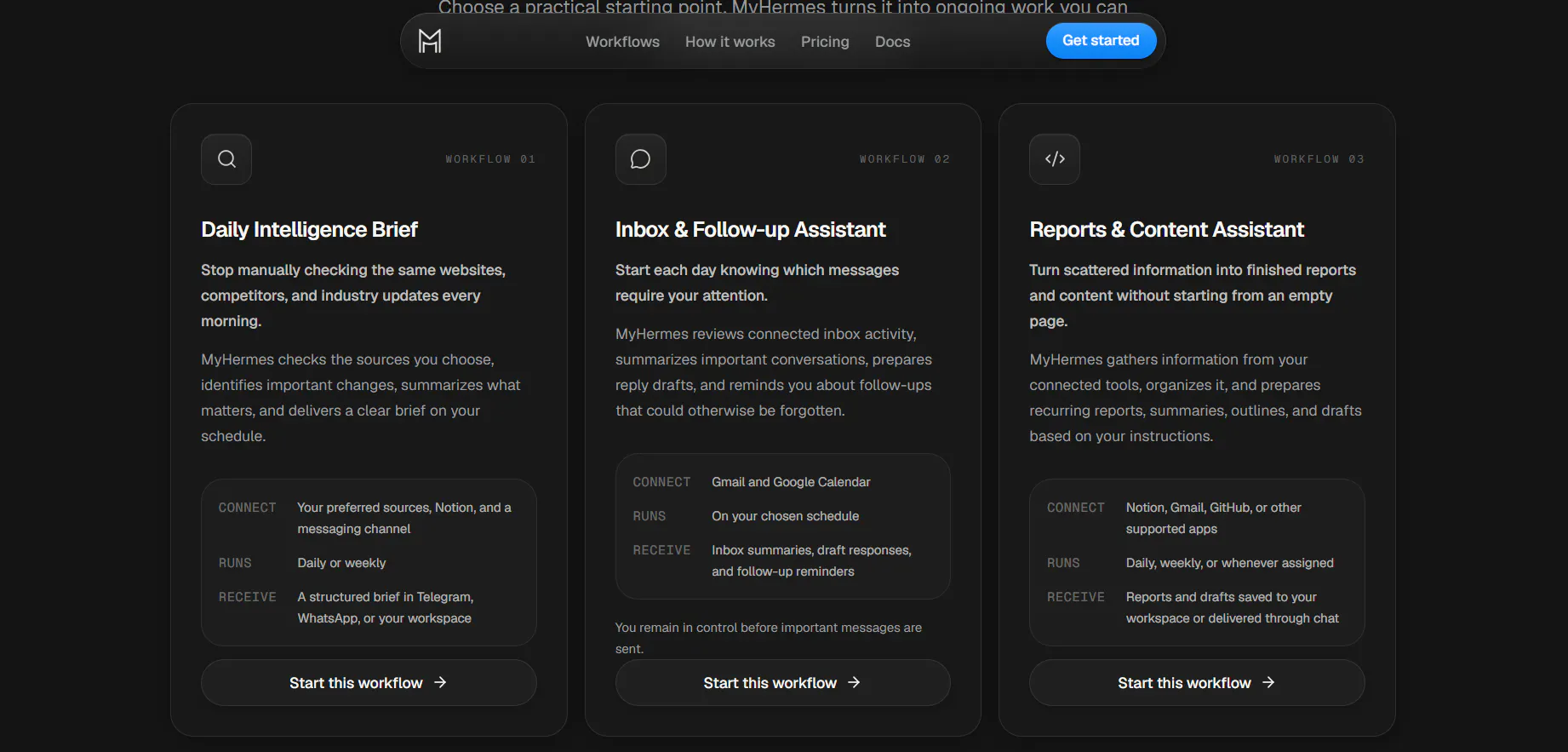Start the Inbox & Follow-up Assistant workflow
The width and height of the screenshot is (1568, 752).
click(x=783, y=682)
